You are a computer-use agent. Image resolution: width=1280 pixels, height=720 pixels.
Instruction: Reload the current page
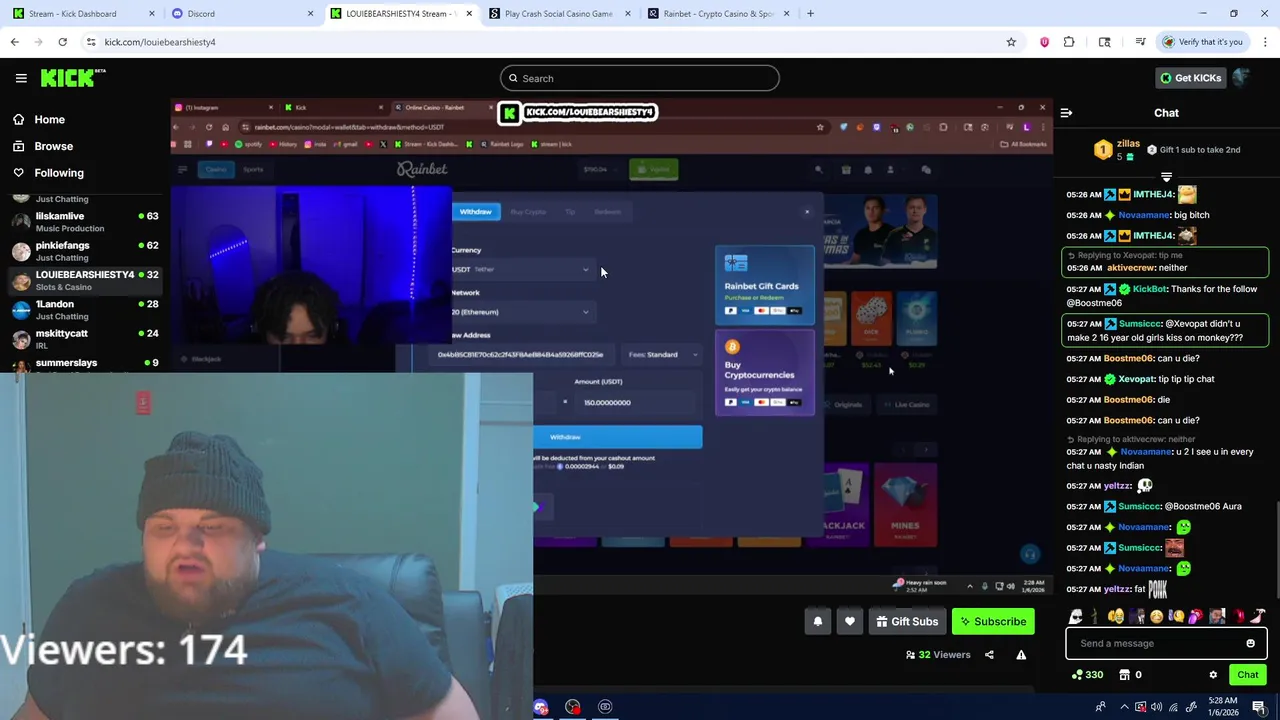tap(62, 42)
